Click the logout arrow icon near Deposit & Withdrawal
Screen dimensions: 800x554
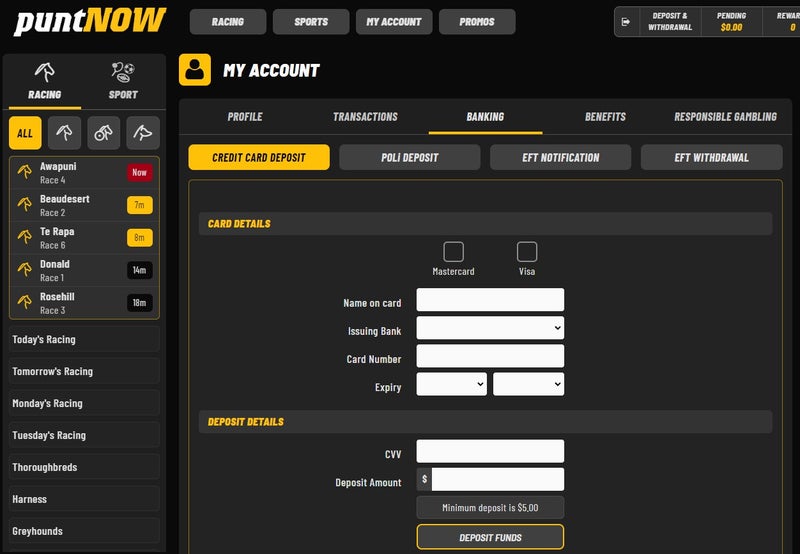coord(626,22)
